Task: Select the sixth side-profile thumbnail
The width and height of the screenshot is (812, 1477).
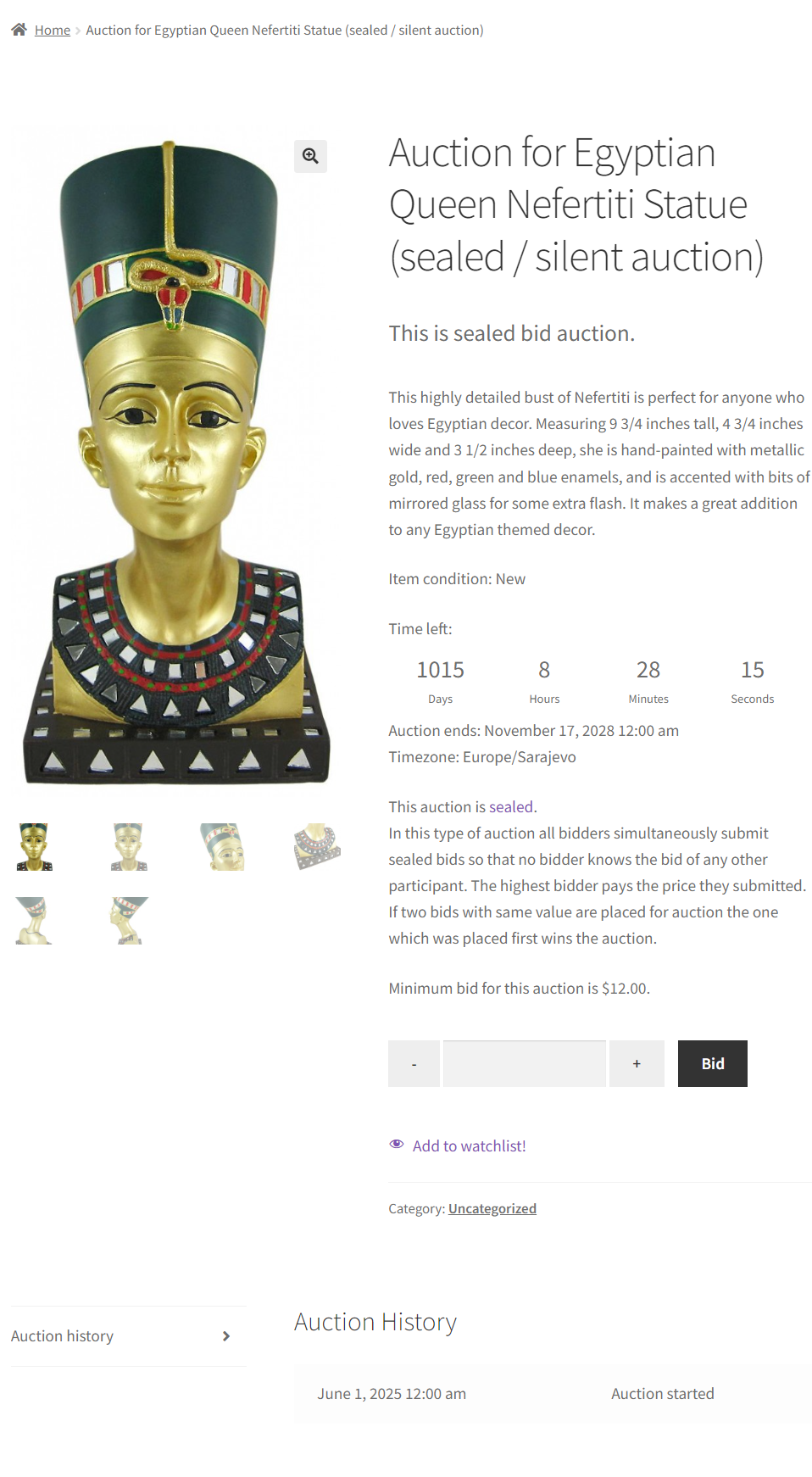Action: (x=129, y=921)
